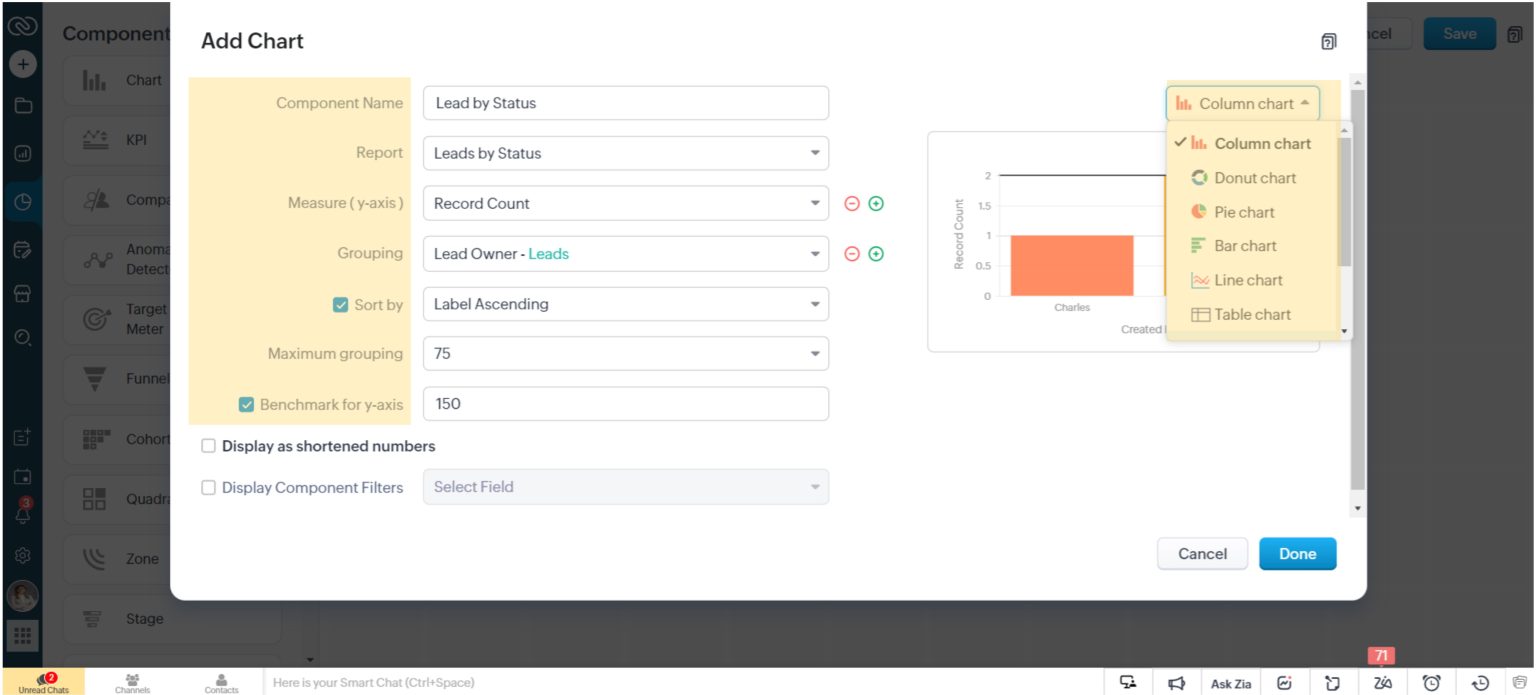
Task: Uncheck the Sort by option
Action: 342,304
